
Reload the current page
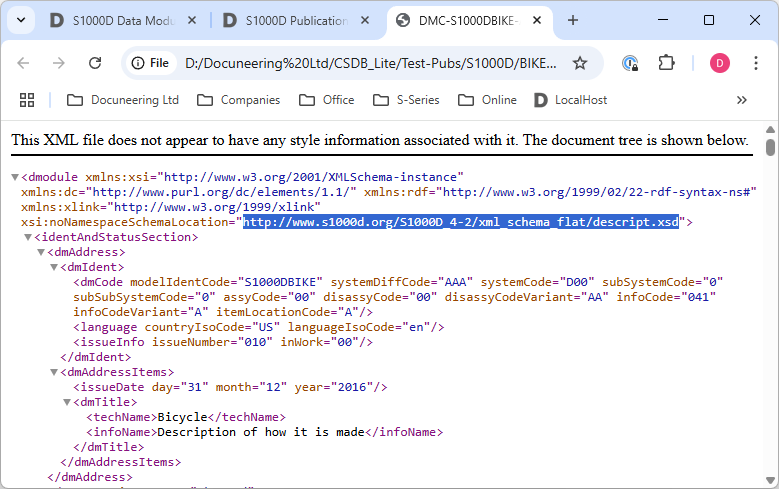95,63
